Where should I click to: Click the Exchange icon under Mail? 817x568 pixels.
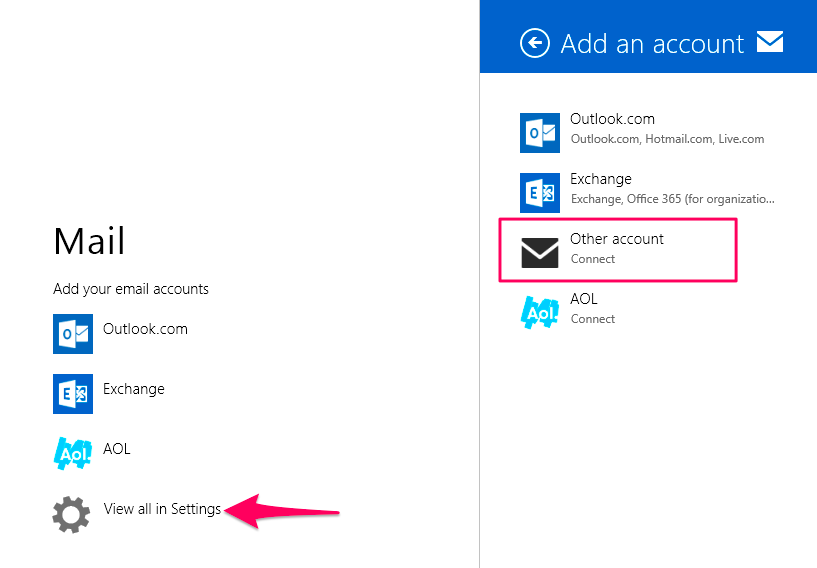[73, 393]
